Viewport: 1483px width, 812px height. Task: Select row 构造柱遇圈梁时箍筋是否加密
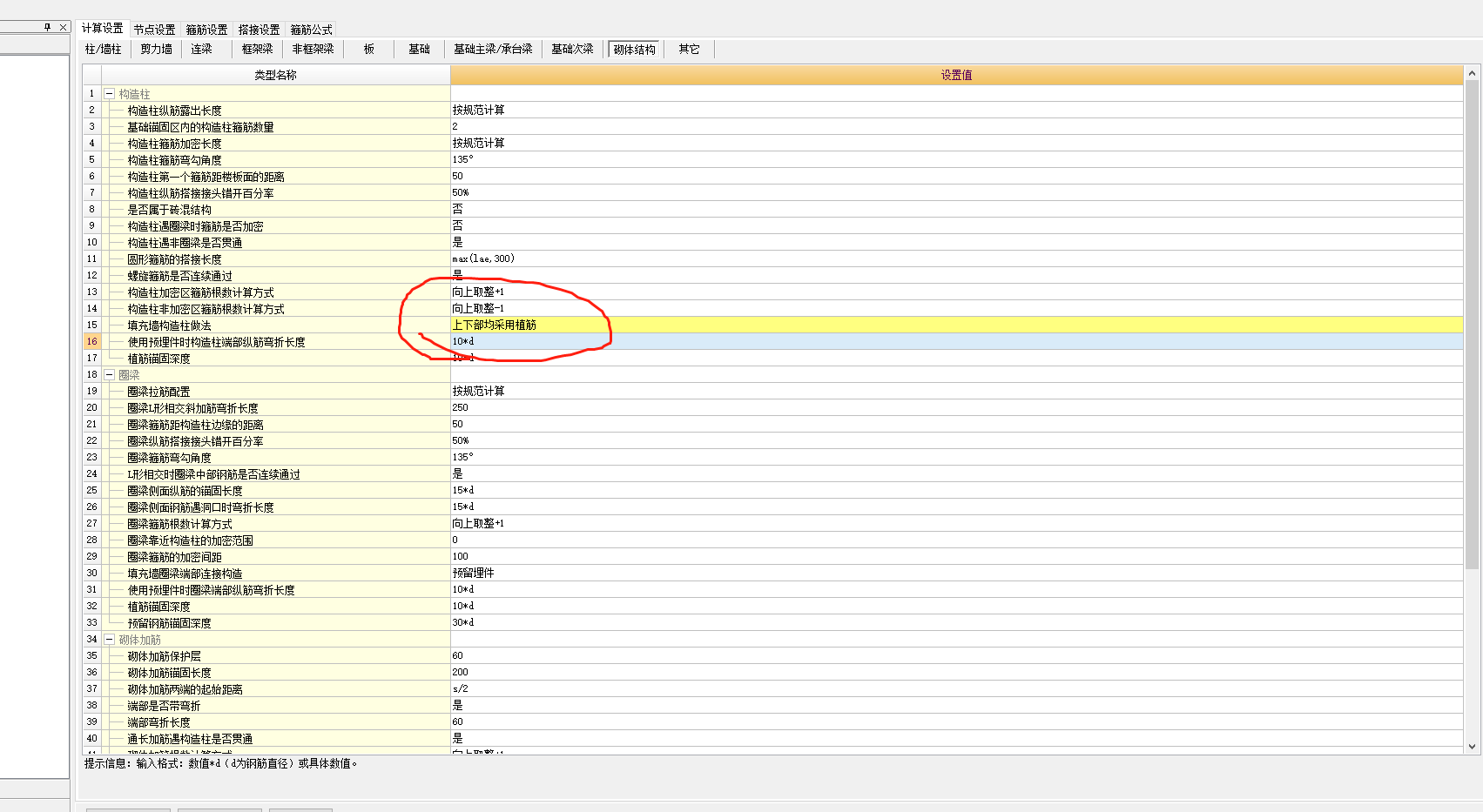click(x=195, y=226)
